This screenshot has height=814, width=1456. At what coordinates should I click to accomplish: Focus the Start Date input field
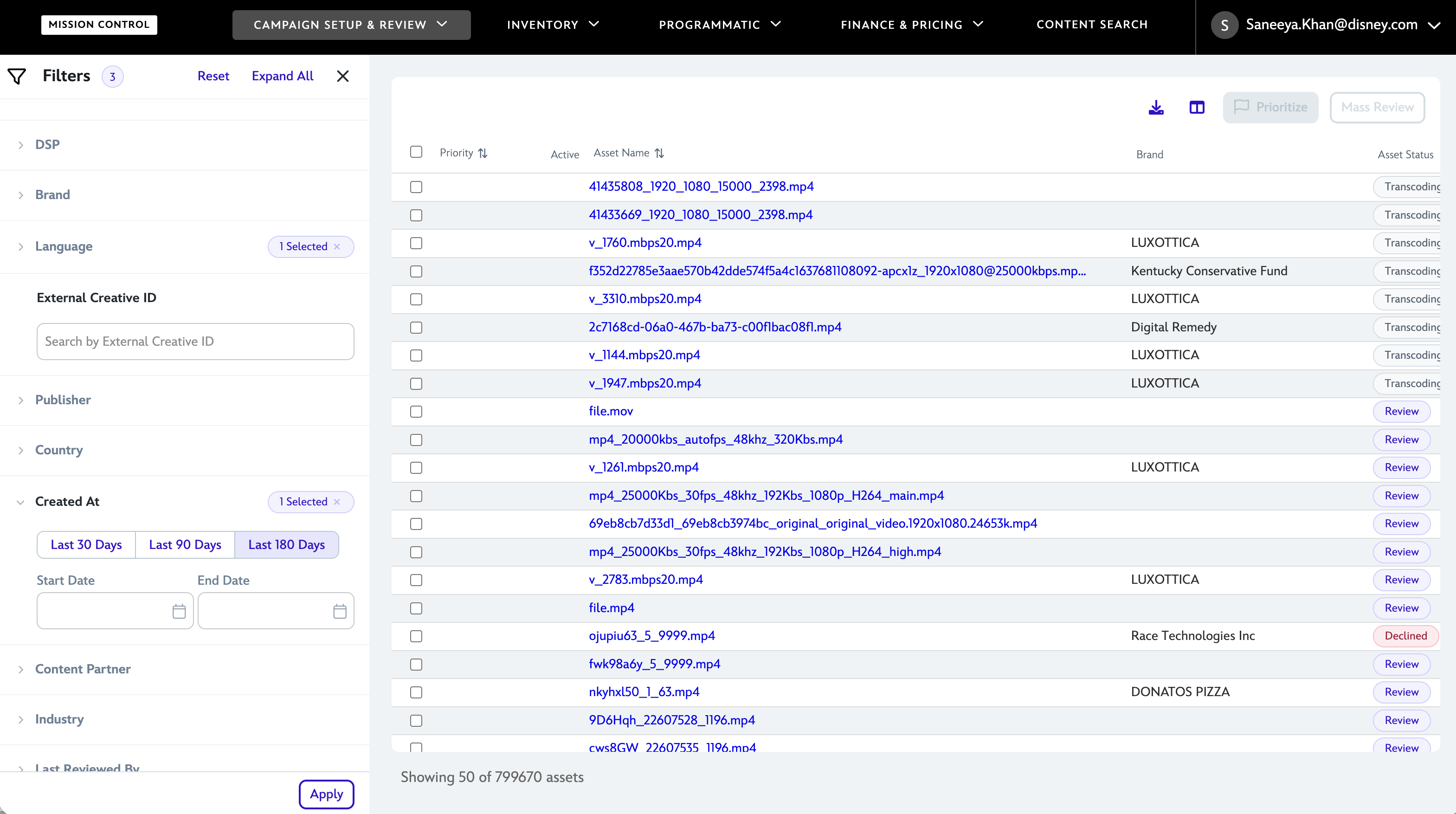click(116, 611)
